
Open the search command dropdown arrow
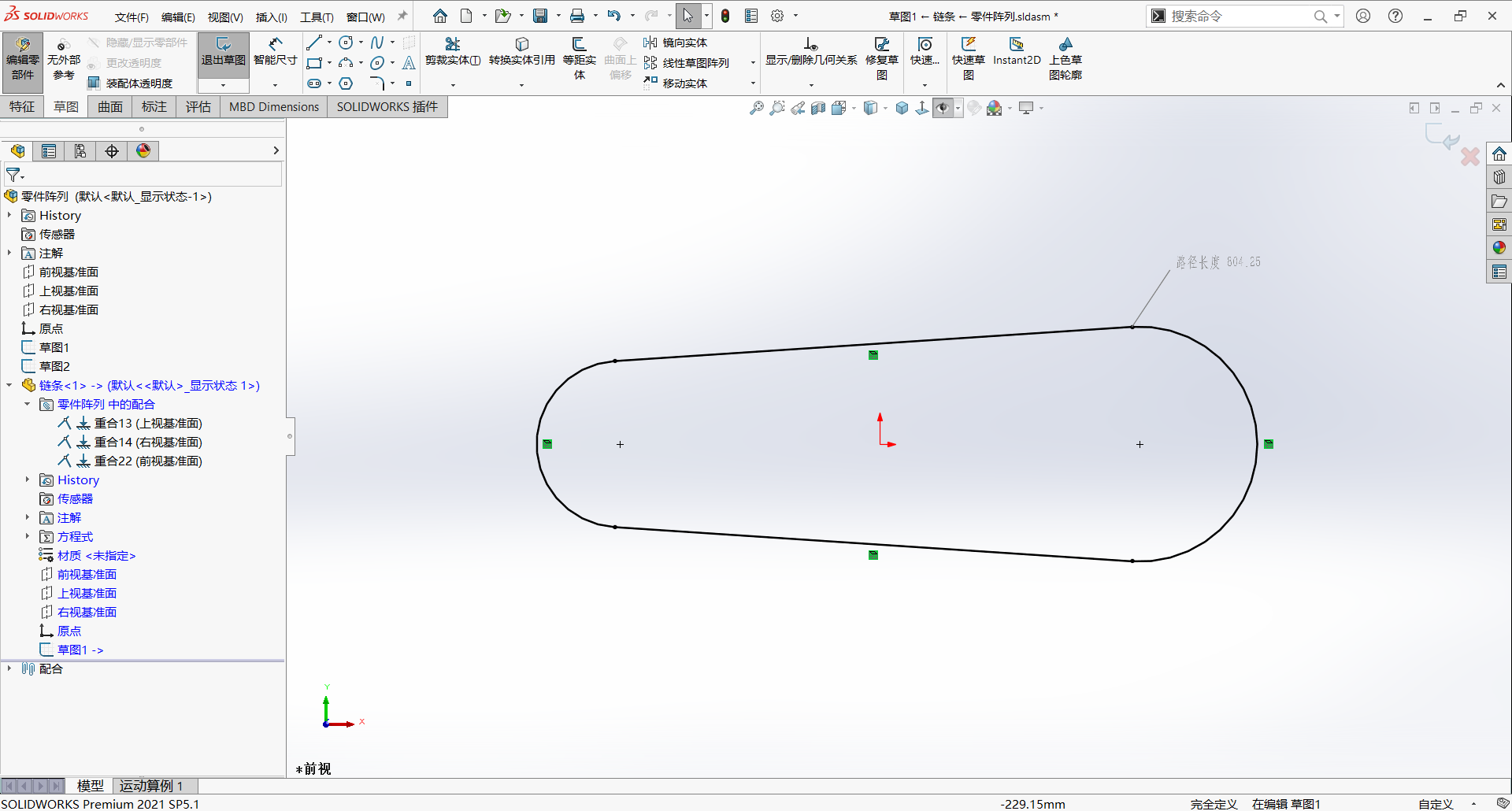[1337, 16]
